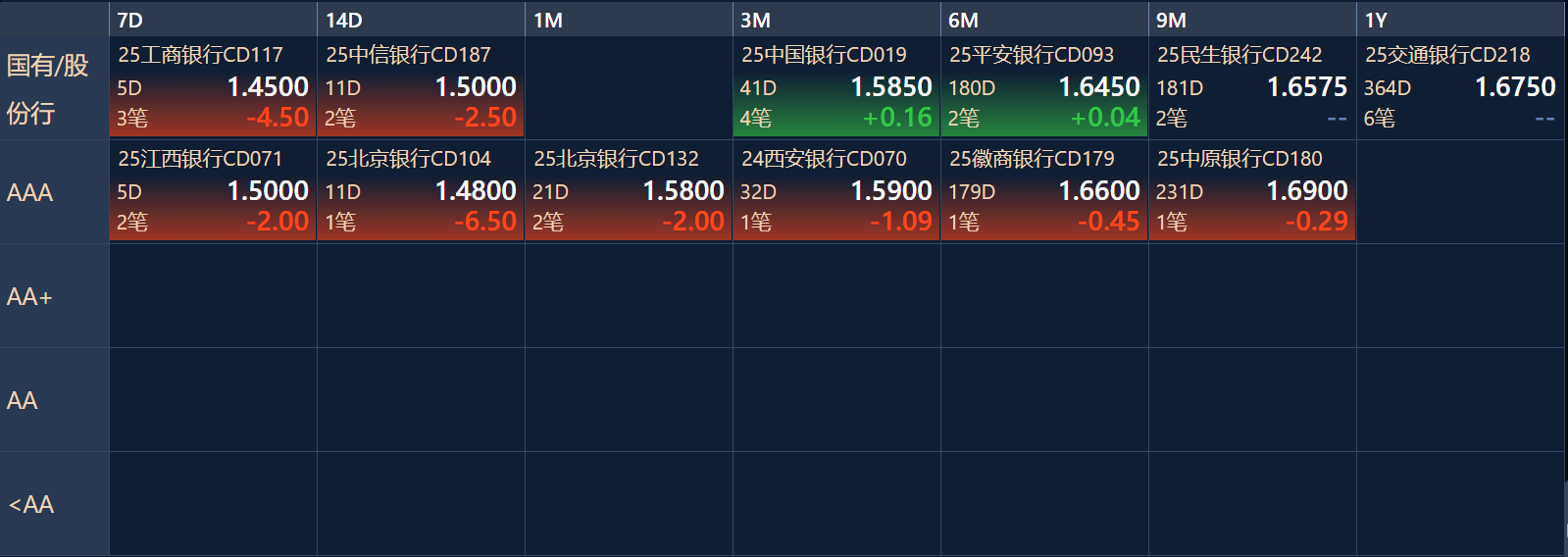Click the 179D remaining-days label
The height and width of the screenshot is (557, 1568).
pos(972,192)
